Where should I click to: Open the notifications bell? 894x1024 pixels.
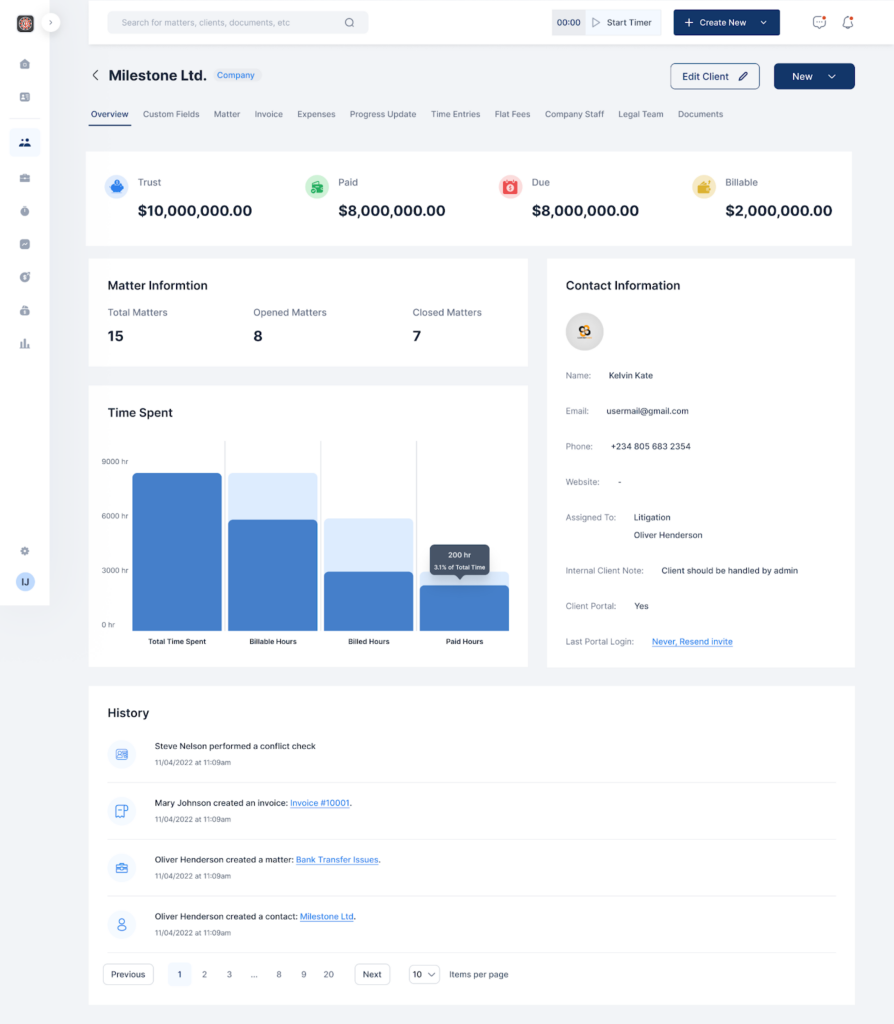point(848,22)
